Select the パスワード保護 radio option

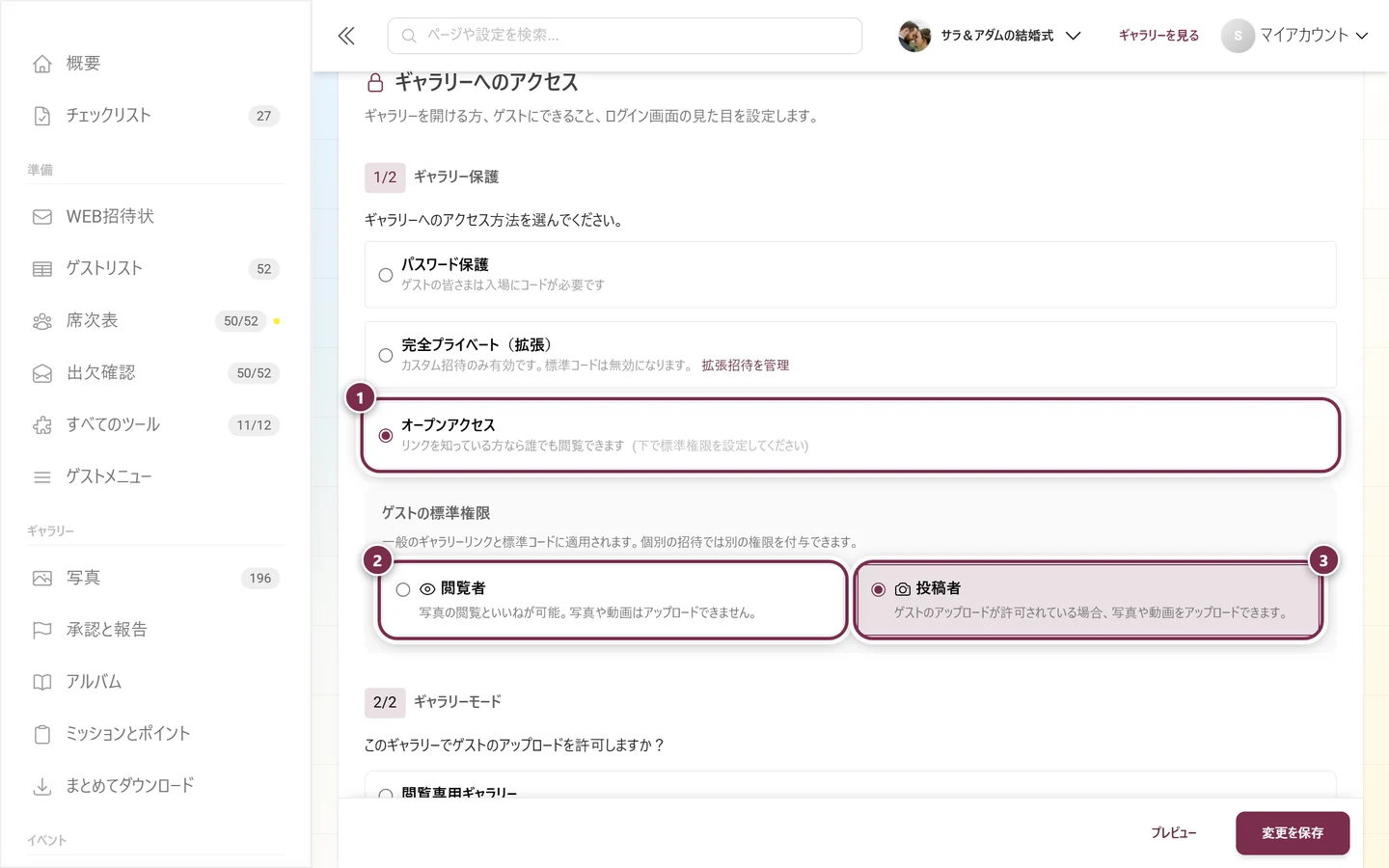click(x=386, y=275)
